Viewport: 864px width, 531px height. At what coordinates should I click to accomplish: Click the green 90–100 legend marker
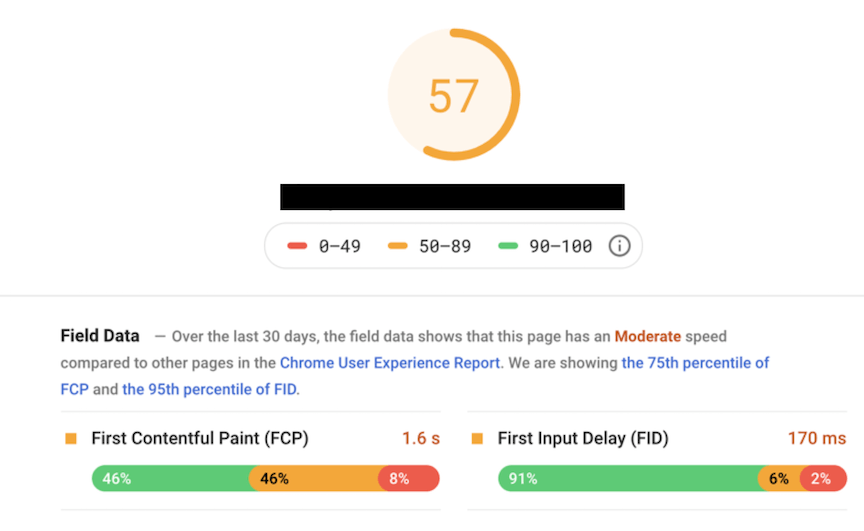(x=508, y=246)
